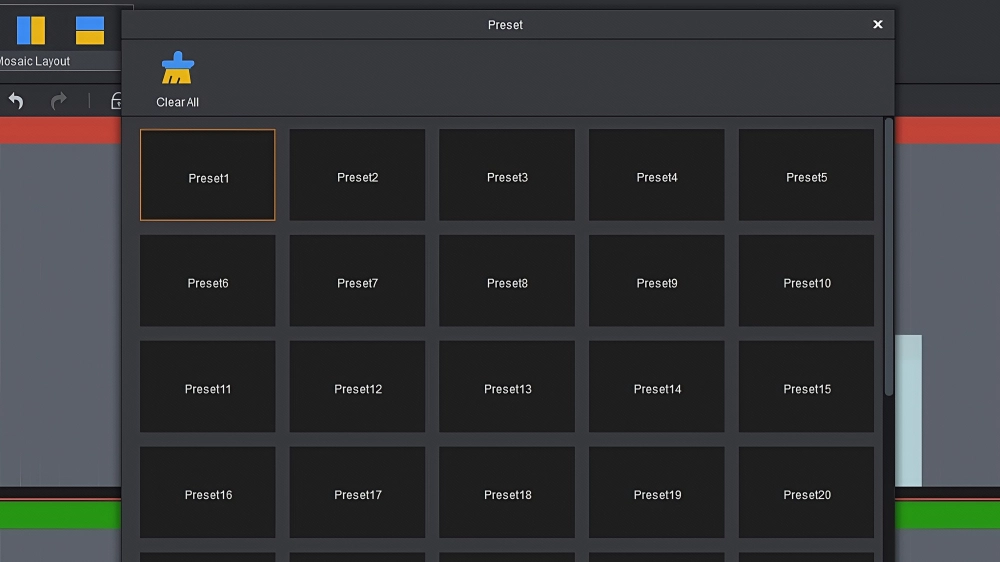Pick the Preset13 tile
This screenshot has width=1000, height=562.
click(507, 387)
